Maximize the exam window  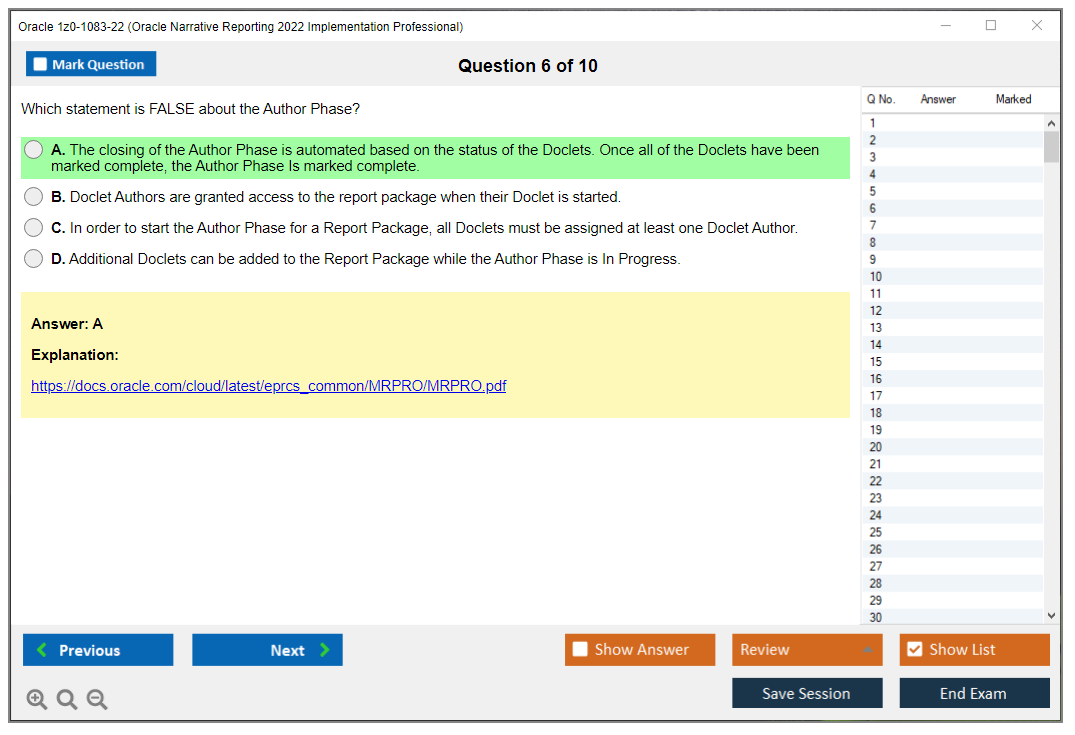[x=991, y=26]
